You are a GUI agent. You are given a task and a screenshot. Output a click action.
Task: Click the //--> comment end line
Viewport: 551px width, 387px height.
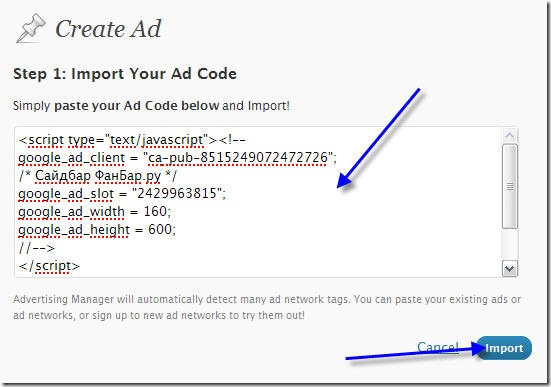point(37,248)
